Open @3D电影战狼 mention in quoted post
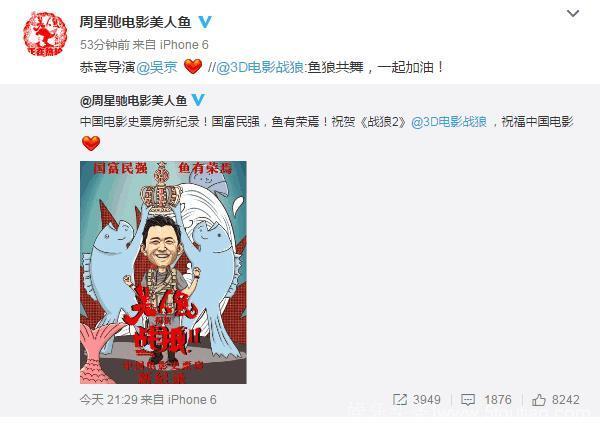 point(449,122)
